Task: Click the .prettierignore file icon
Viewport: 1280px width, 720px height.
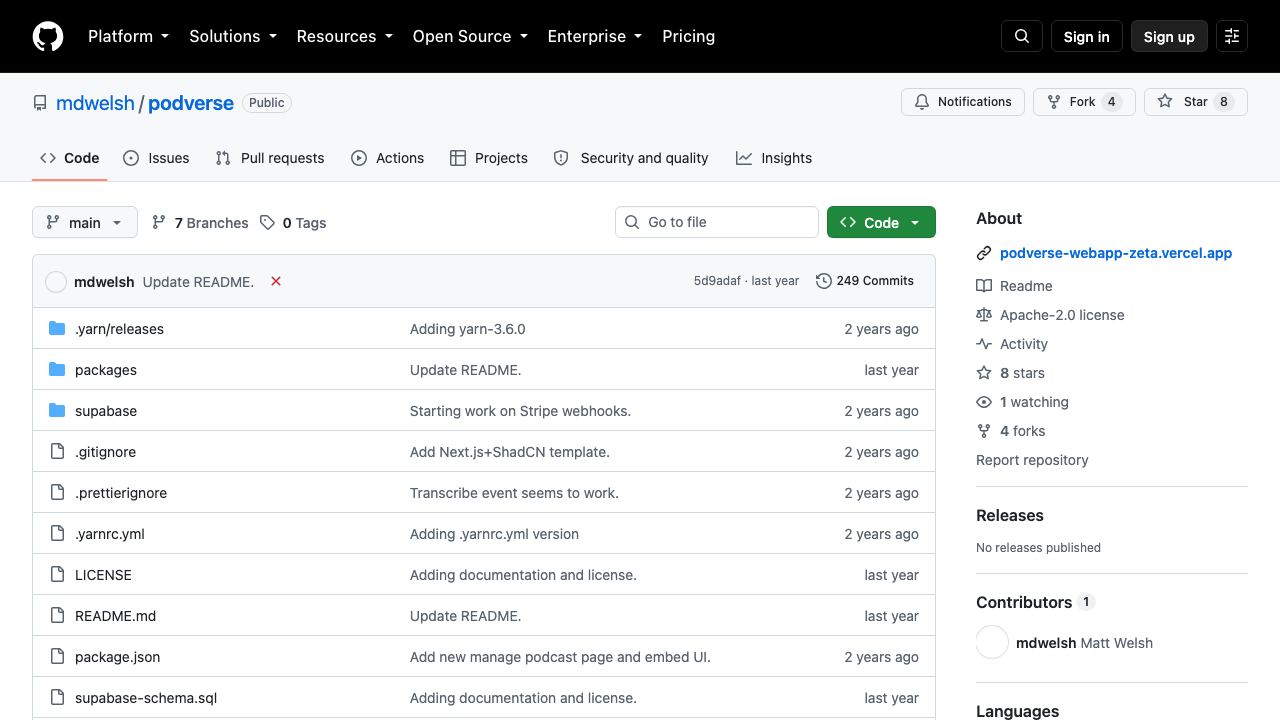Action: [x=57, y=493]
